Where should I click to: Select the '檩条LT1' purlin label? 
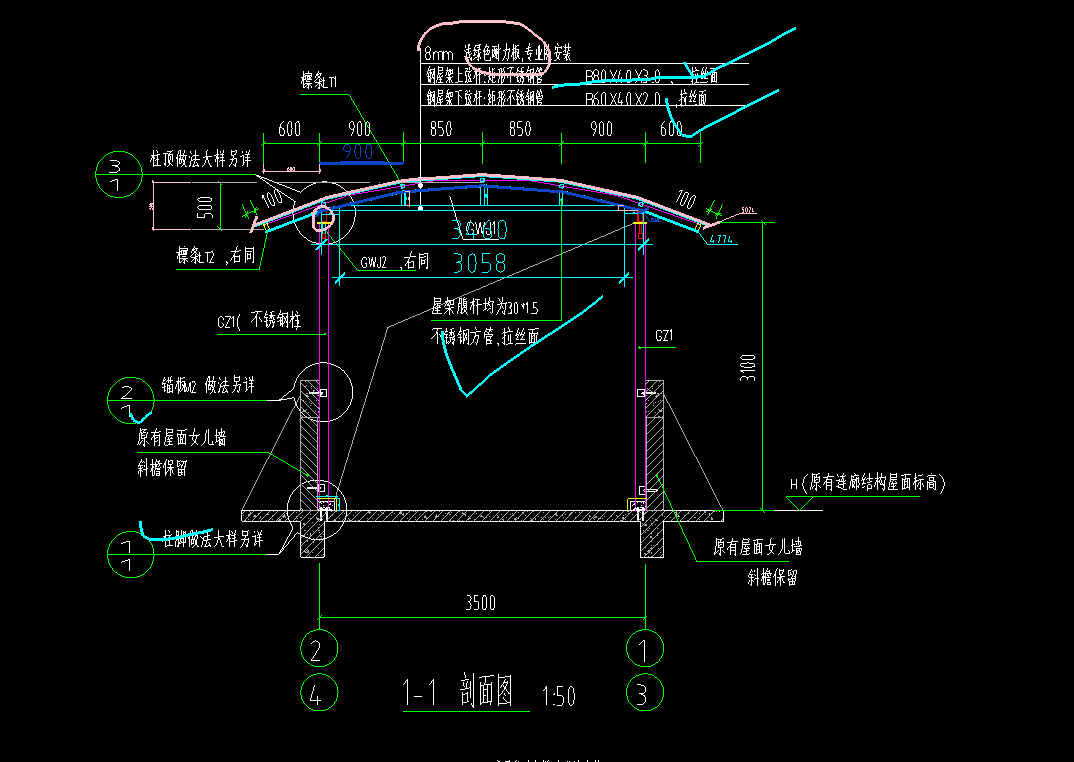319,81
